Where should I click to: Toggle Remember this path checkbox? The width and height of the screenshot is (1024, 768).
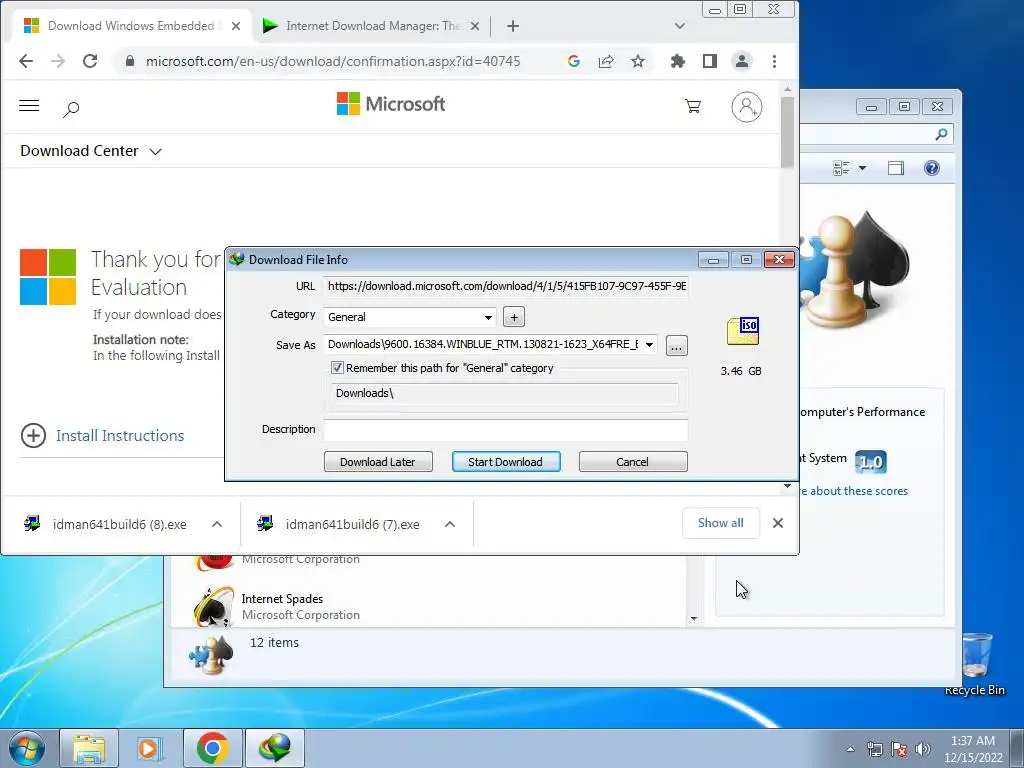click(337, 368)
